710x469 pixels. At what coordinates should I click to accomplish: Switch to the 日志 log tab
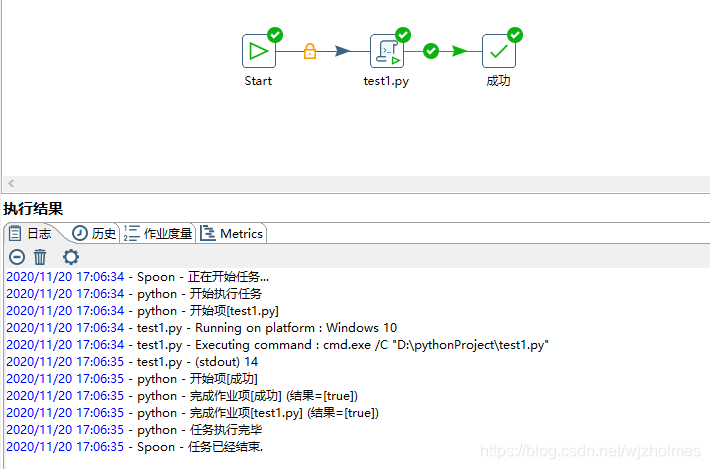coord(31,234)
